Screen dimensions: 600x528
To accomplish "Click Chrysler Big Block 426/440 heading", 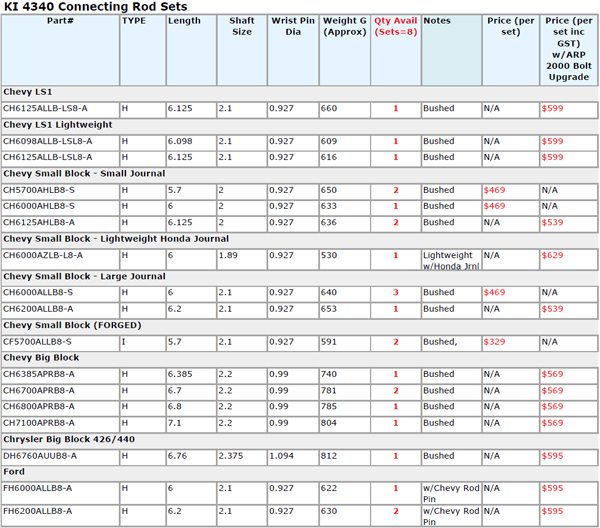I will [69, 439].
